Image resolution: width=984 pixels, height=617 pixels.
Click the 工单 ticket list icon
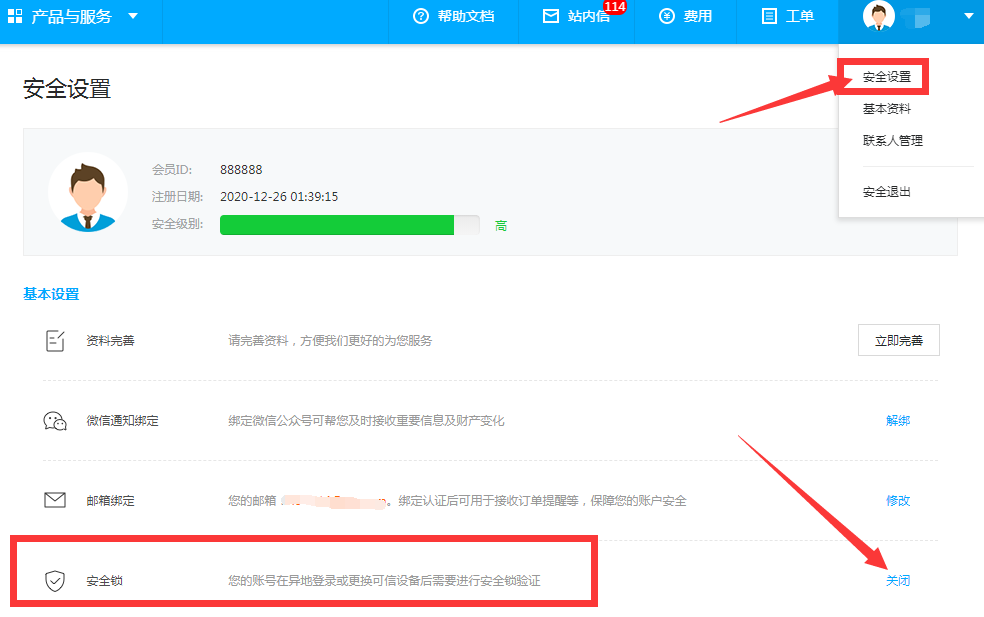[769, 16]
